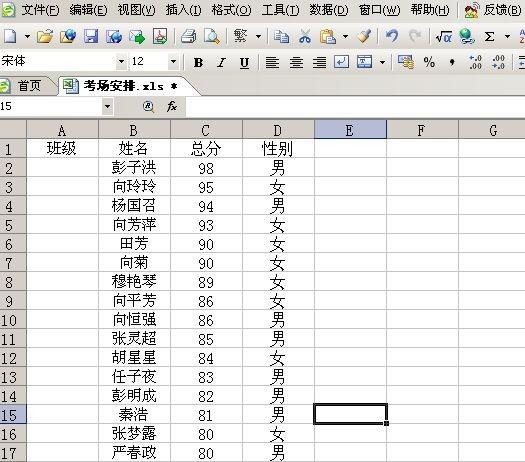The image size is (525, 462).
Task: Toggle Bold formatting
Action: [198, 63]
